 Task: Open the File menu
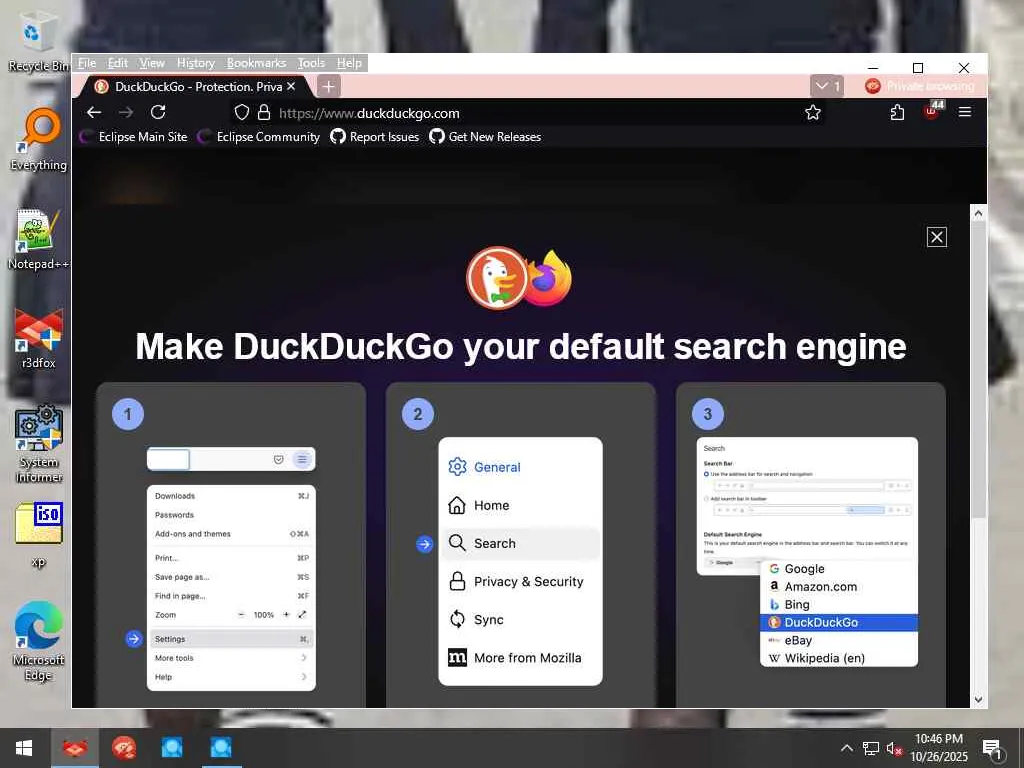(x=87, y=63)
